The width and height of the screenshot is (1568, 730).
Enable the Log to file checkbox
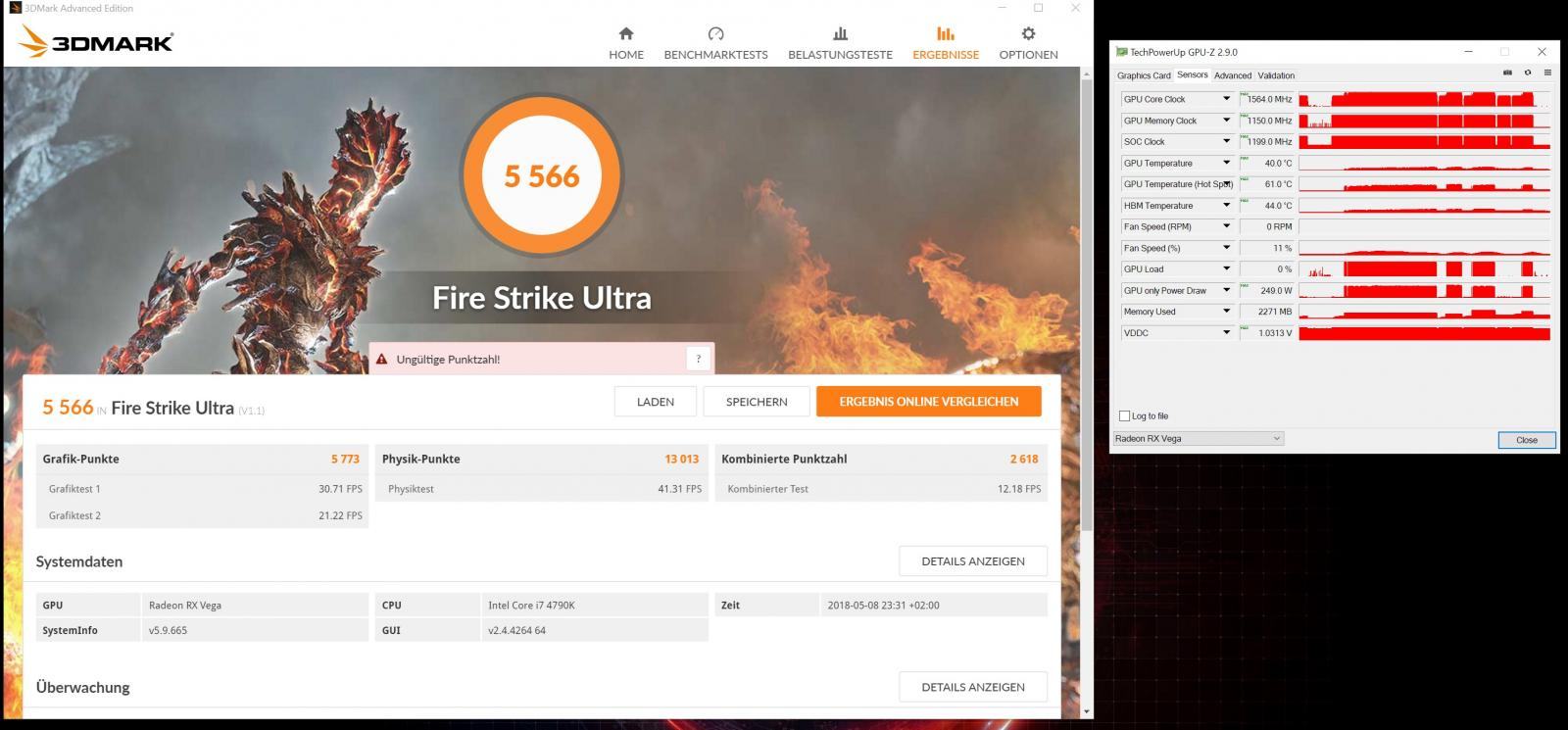point(1124,415)
